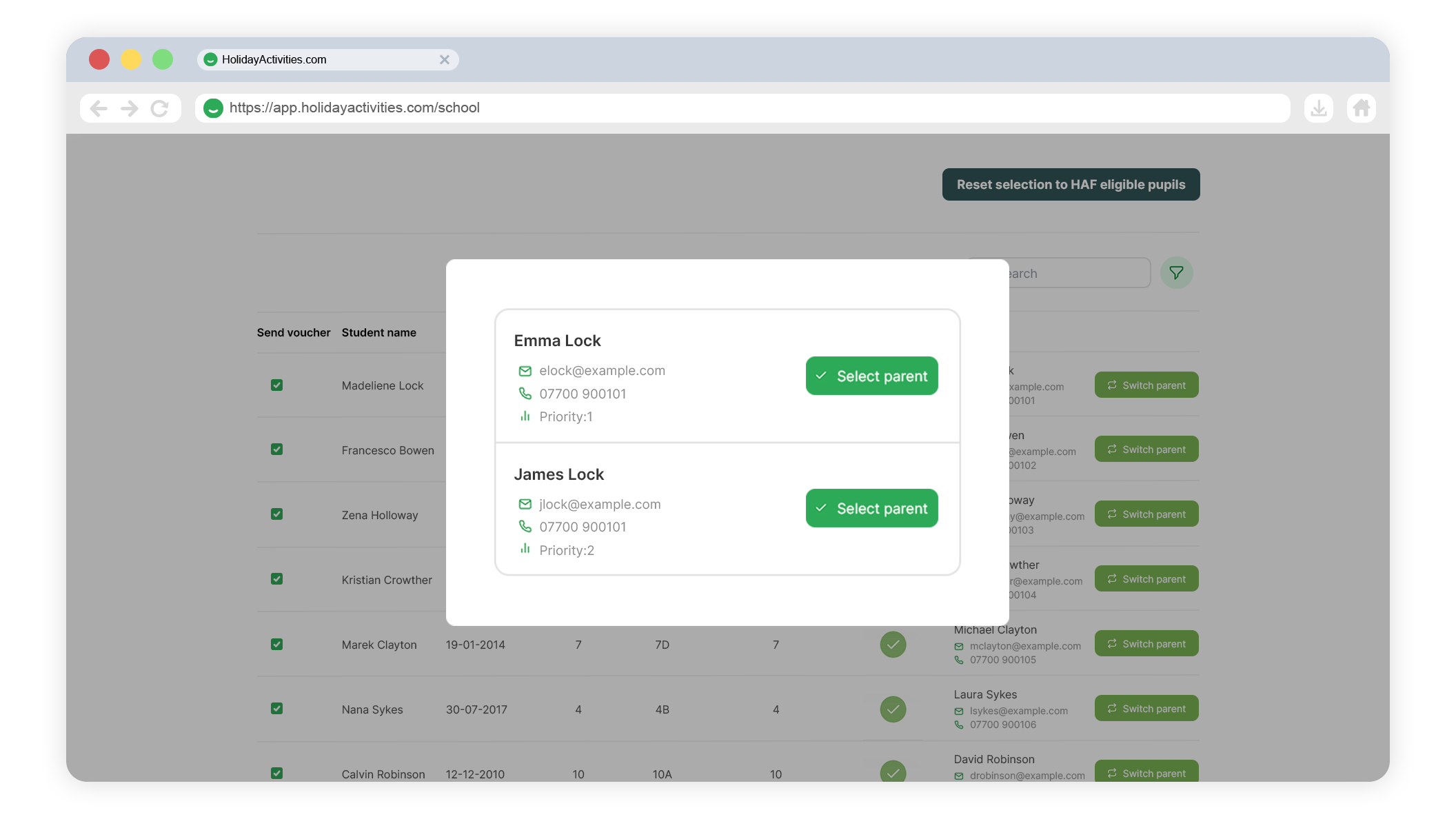The width and height of the screenshot is (1456, 819).
Task: Toggle voucher checkbox for Marek Clayton
Action: tap(276, 645)
